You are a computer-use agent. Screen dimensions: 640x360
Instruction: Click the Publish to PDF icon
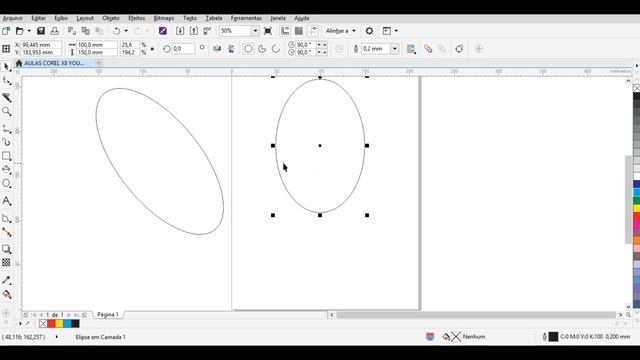[207, 31]
